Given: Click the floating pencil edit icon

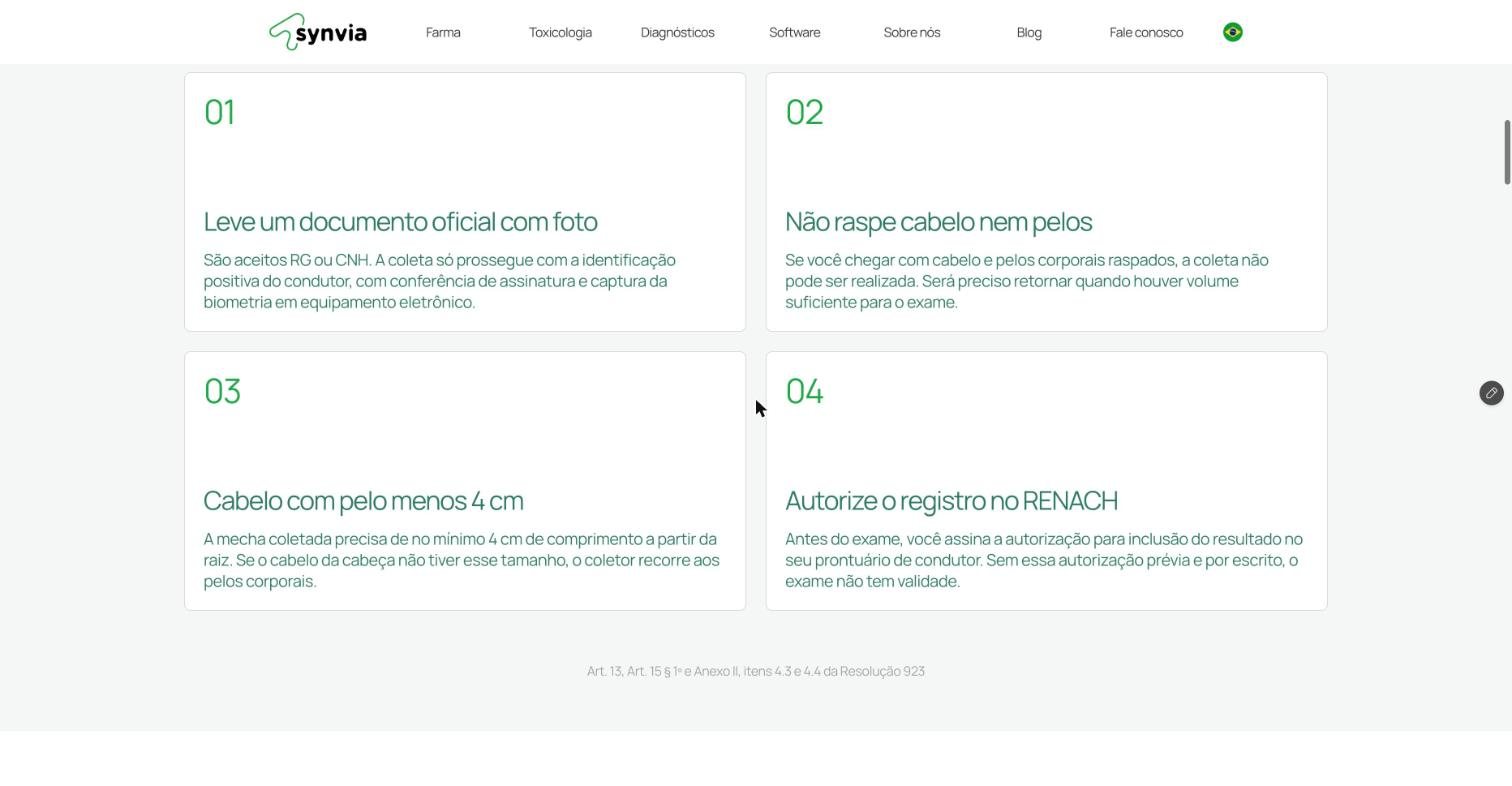Looking at the screenshot, I should tap(1491, 393).
